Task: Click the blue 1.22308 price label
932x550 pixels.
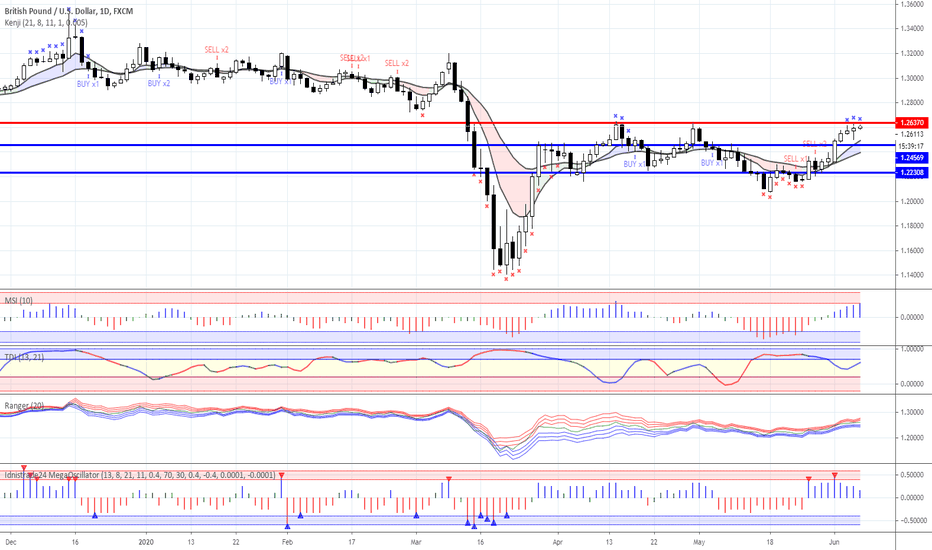Action: [912, 172]
